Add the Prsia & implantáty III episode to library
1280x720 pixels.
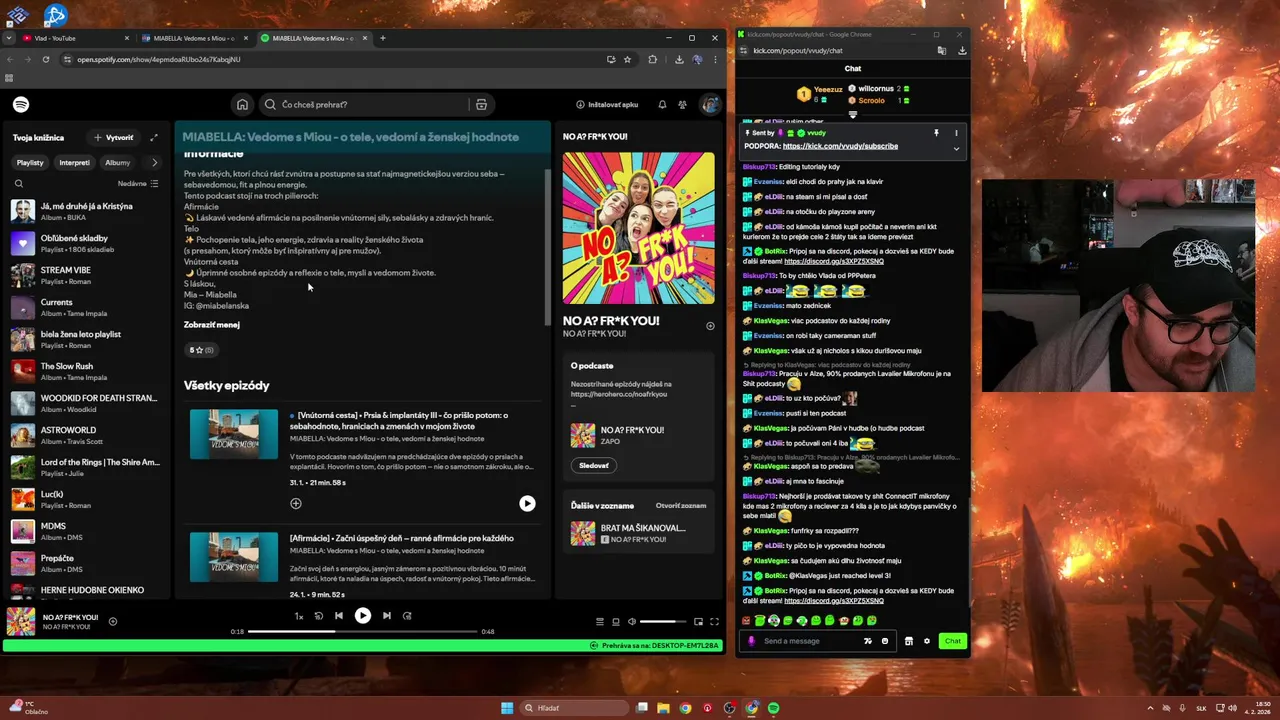296,503
